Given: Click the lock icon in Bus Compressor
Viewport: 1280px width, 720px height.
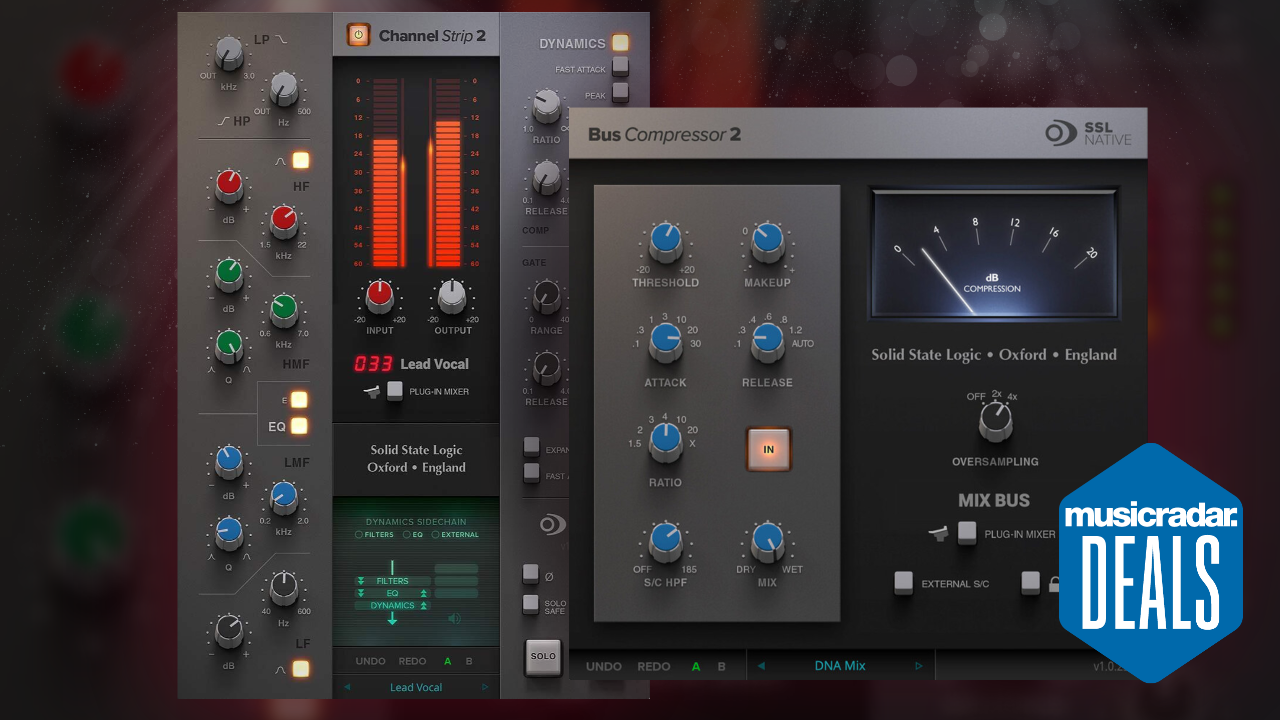Looking at the screenshot, I should point(1053,585).
